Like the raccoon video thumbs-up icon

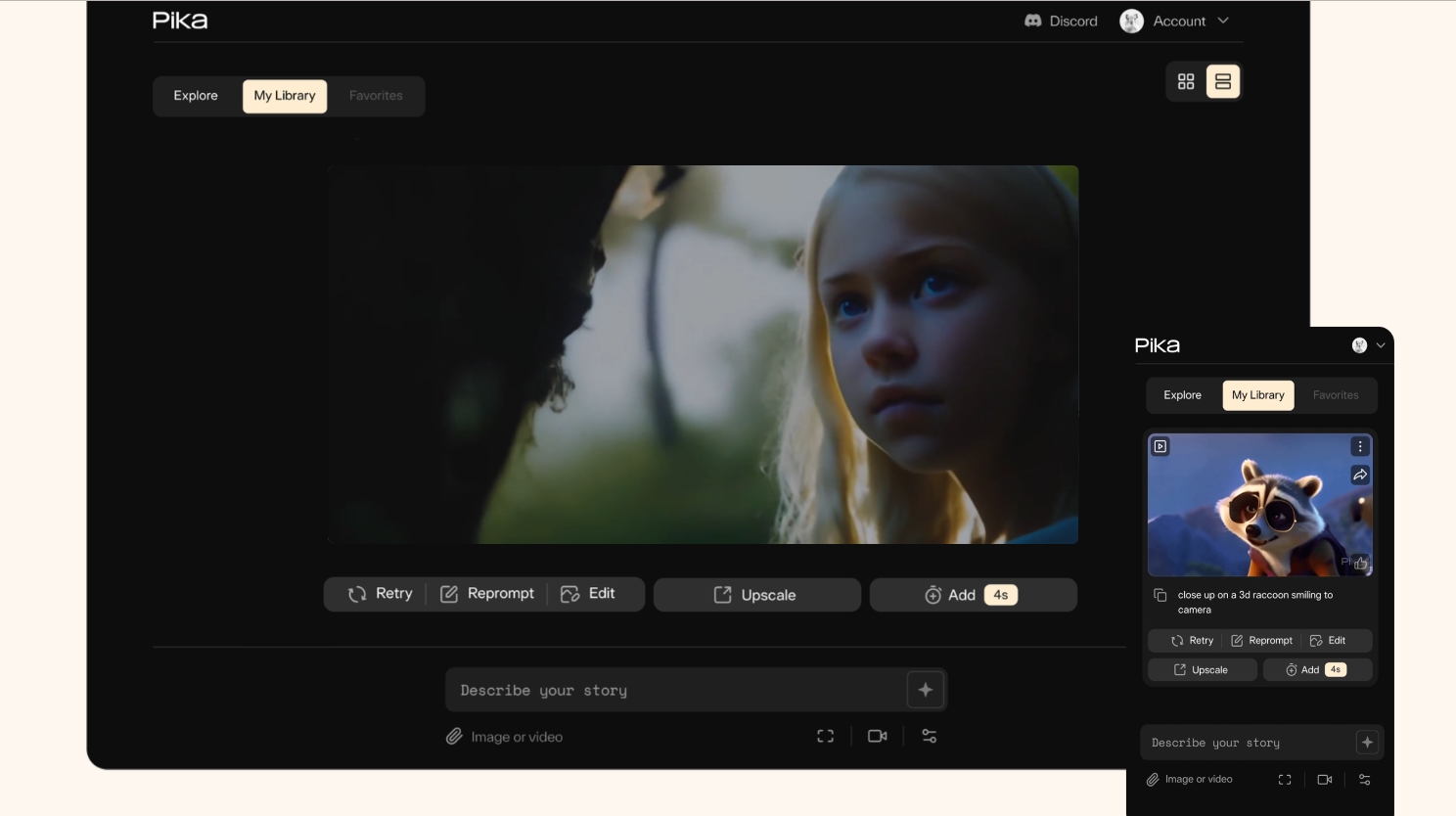[x=1361, y=563]
